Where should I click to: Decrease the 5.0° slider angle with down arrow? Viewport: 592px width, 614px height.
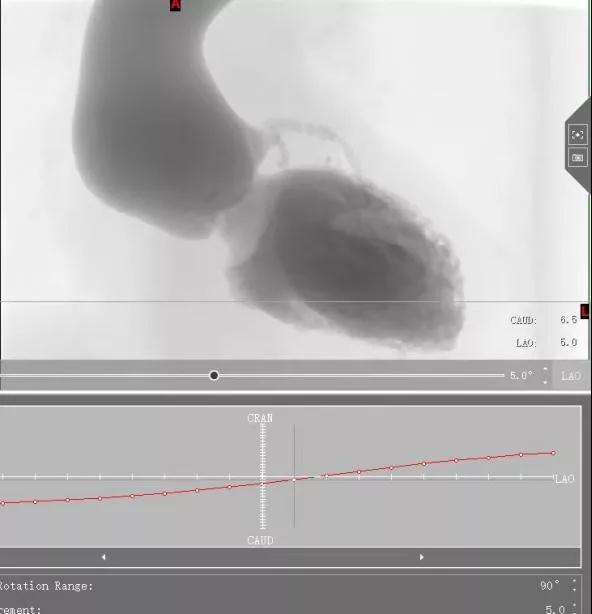pos(545,382)
